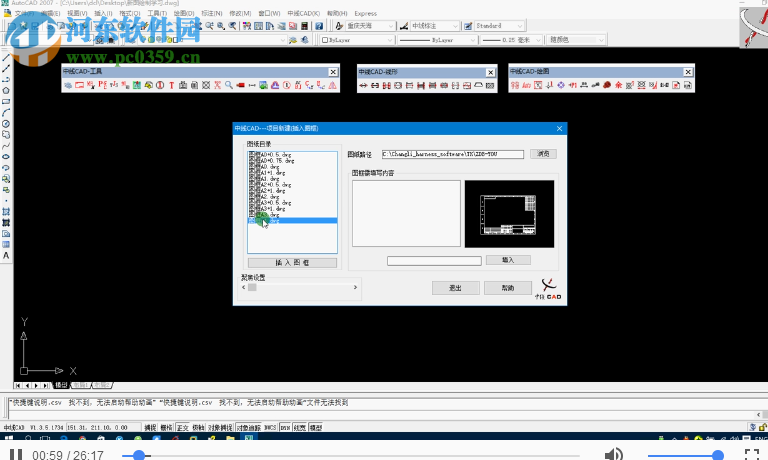768x460 pixels.
Task: Click the first double-arrow icon in 中线CAD-线形
Action: click(363, 86)
